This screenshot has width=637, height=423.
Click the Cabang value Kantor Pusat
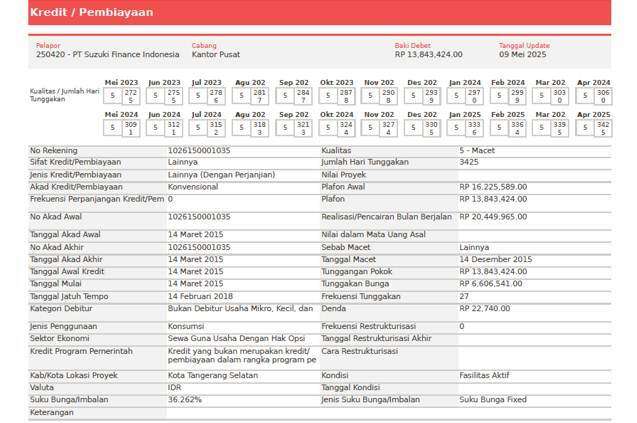pyautogui.click(x=216, y=54)
